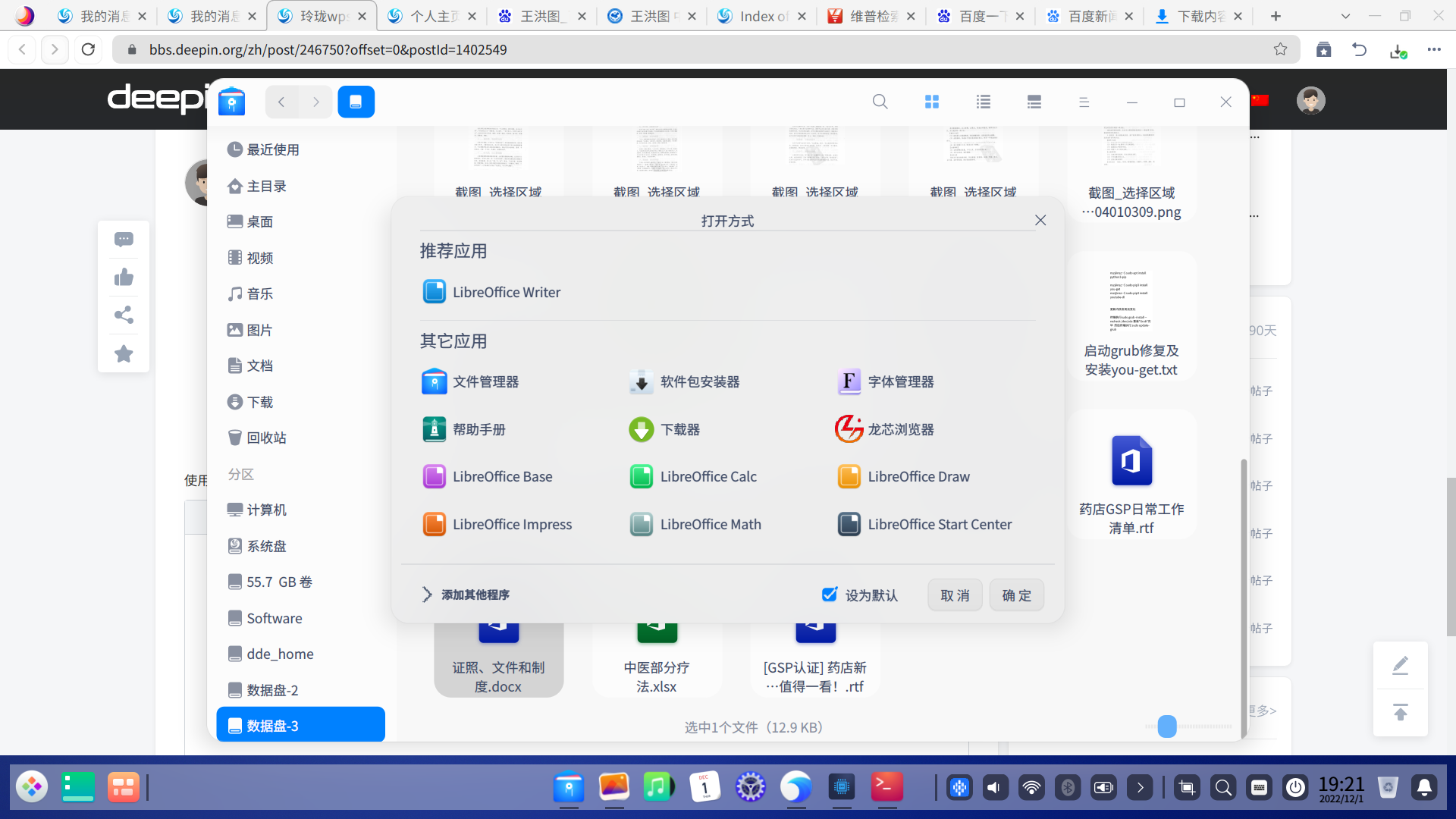
Task: Switch file manager to icon grid view
Action: pos(932,102)
